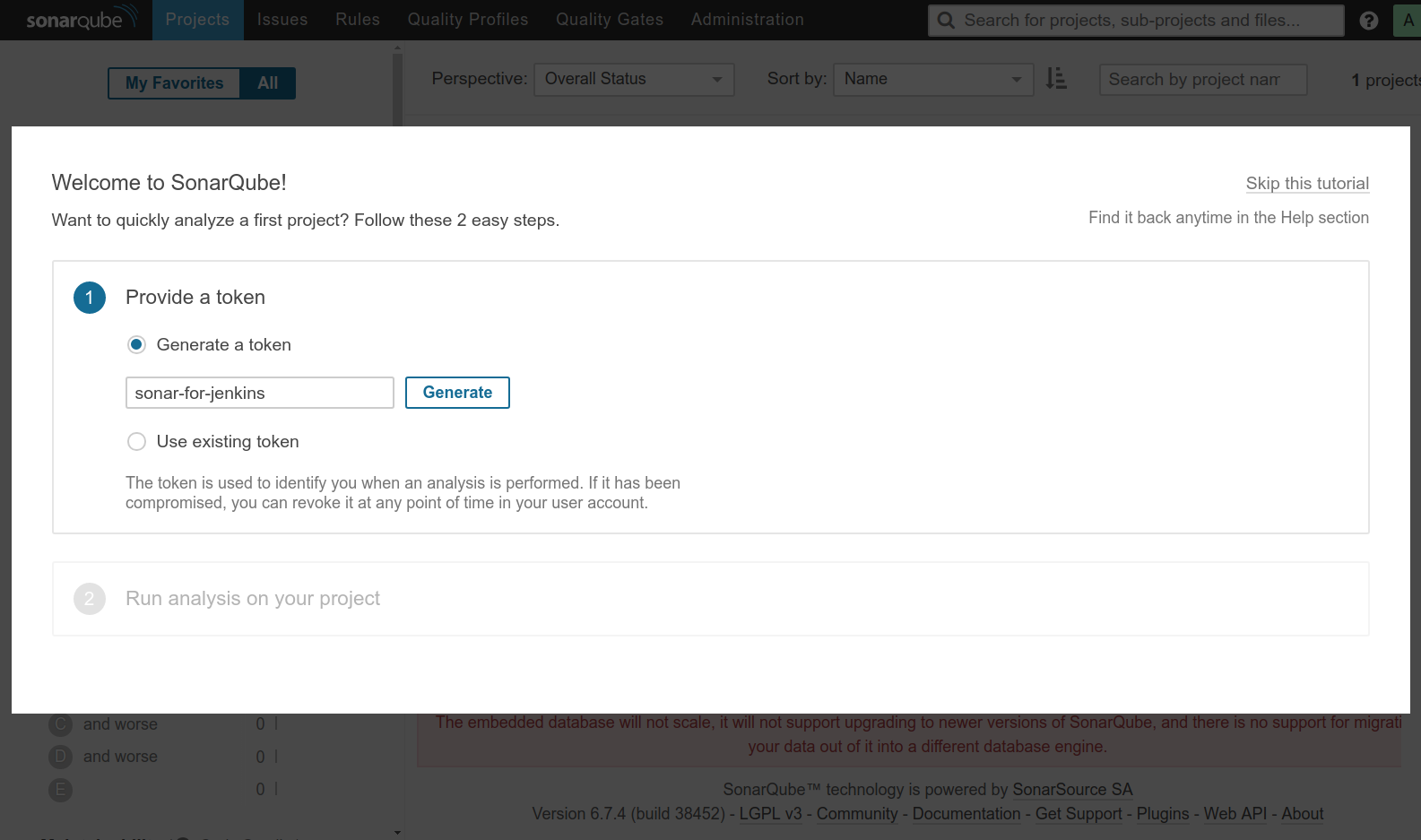Click the SonarQube logo

(81, 19)
